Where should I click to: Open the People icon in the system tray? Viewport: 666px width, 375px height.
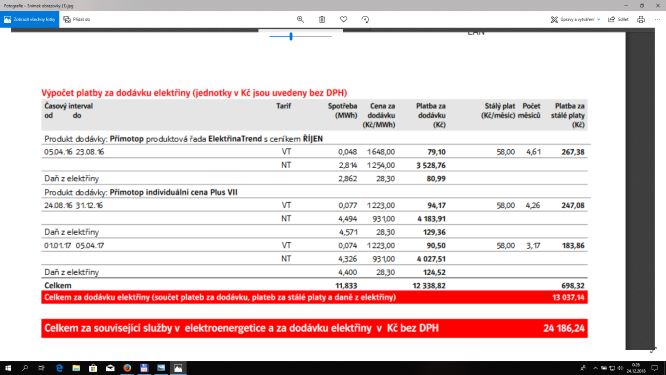[x=583, y=368]
